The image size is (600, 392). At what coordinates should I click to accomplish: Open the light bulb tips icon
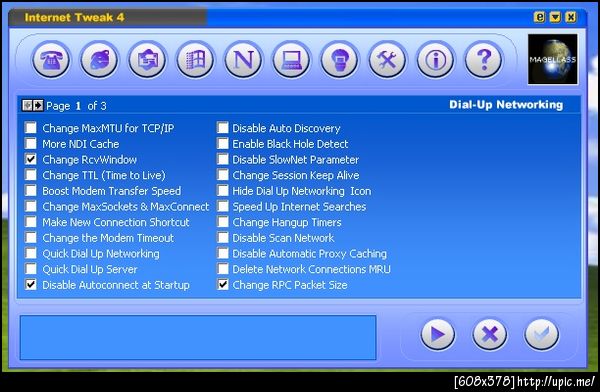pos(340,60)
